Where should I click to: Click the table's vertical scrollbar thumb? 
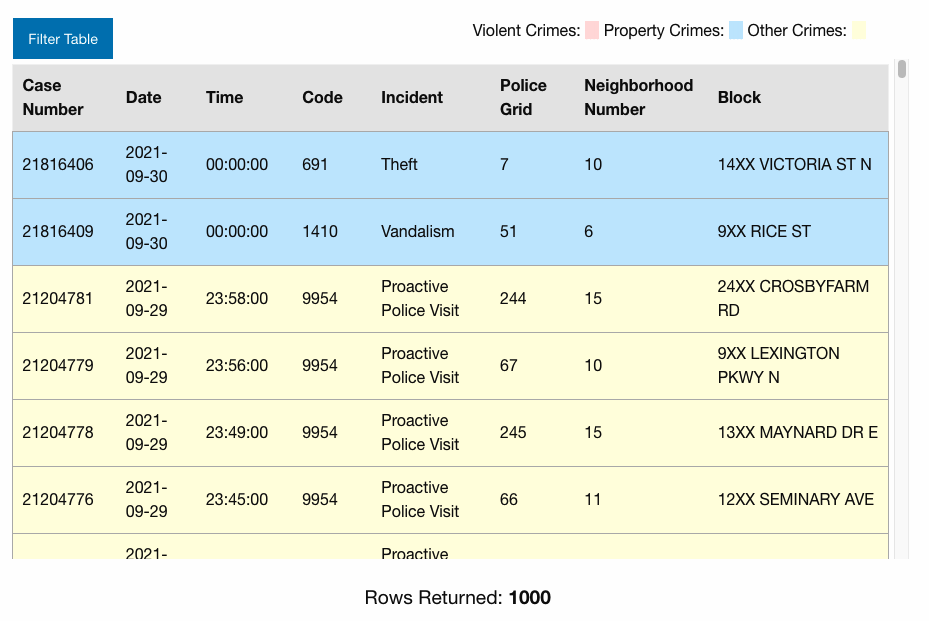coord(902,69)
